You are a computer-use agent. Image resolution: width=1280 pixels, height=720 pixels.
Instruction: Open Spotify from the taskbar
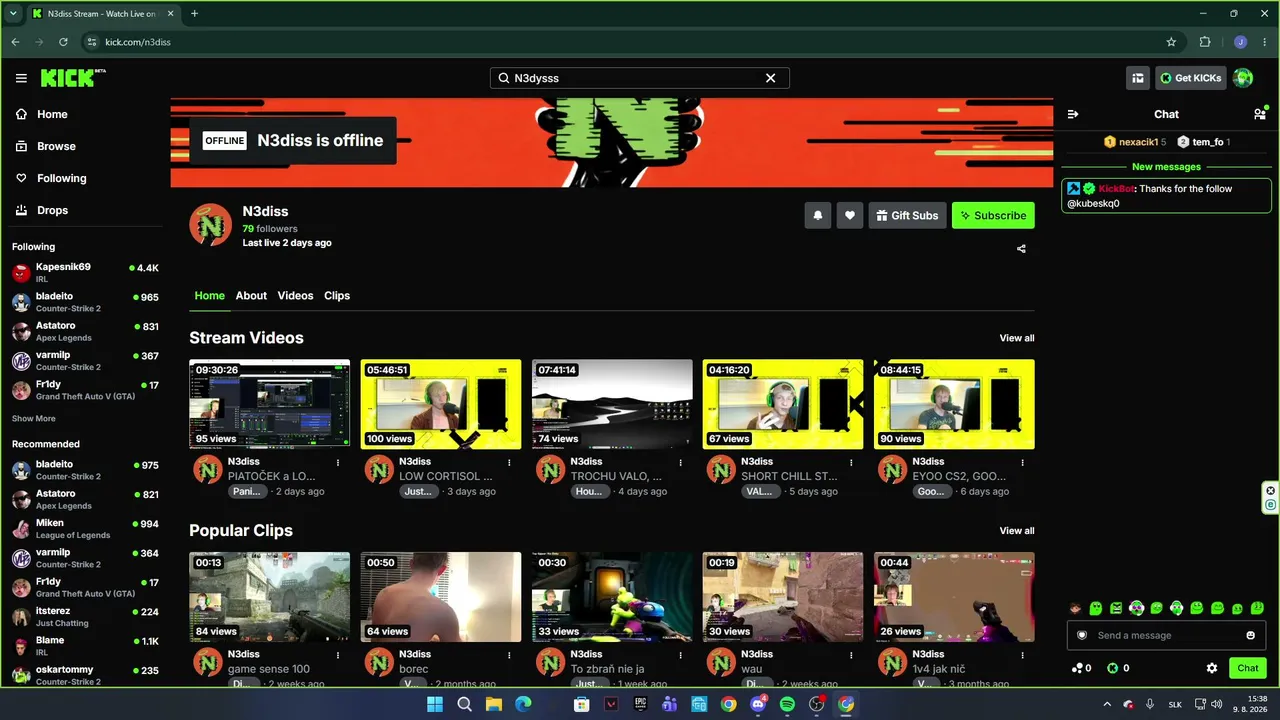(787, 704)
